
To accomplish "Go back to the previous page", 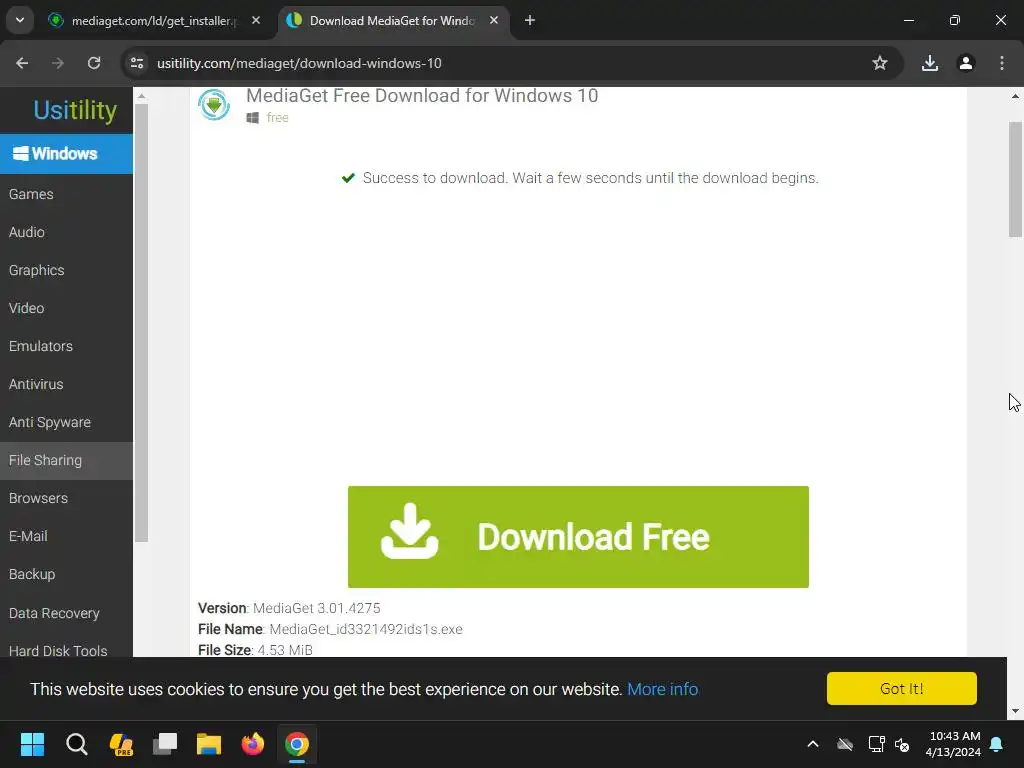I will (22, 63).
